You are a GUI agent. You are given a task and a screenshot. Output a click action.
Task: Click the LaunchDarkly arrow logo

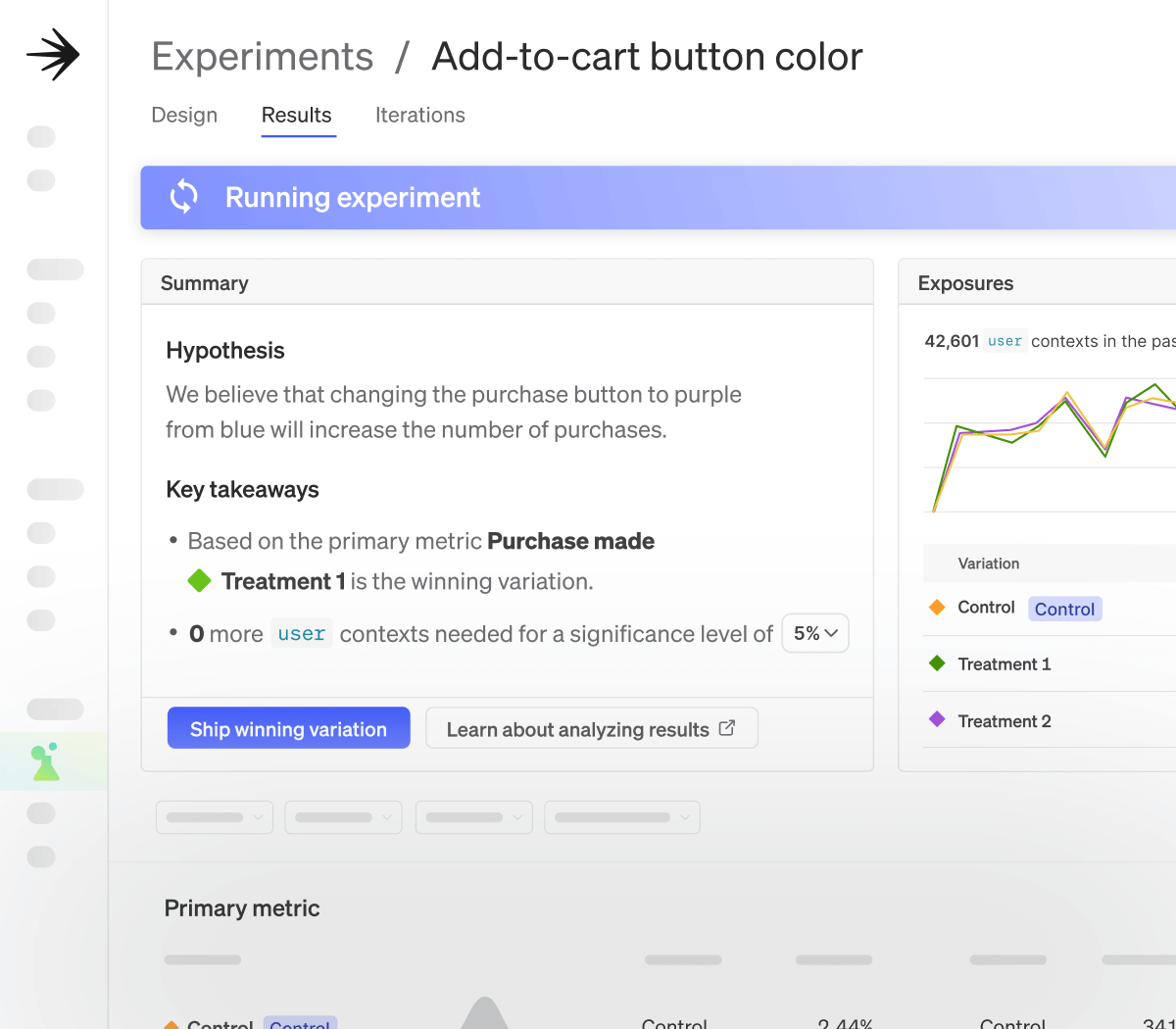coord(53,55)
